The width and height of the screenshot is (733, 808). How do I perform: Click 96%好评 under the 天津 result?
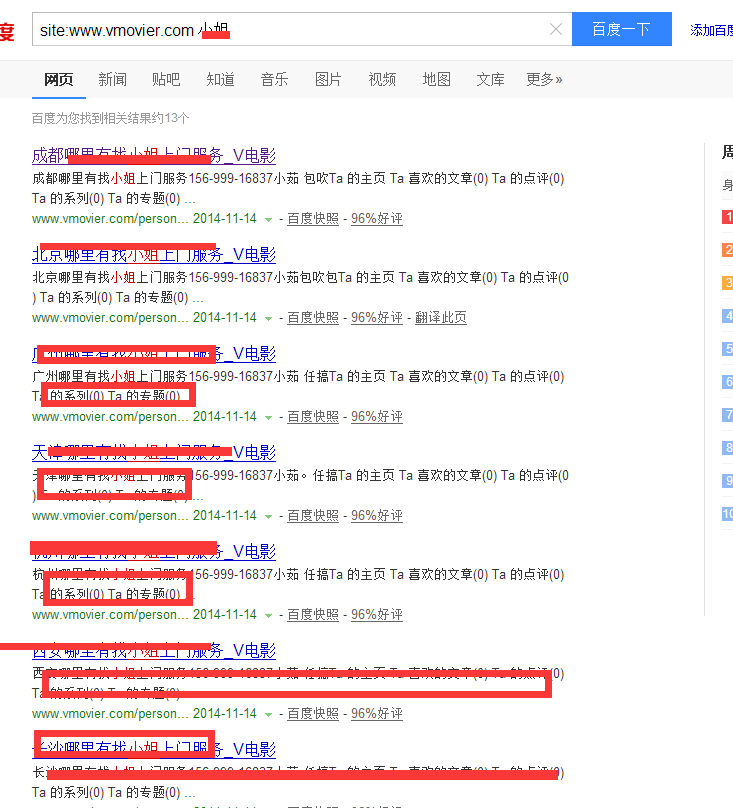coord(377,515)
